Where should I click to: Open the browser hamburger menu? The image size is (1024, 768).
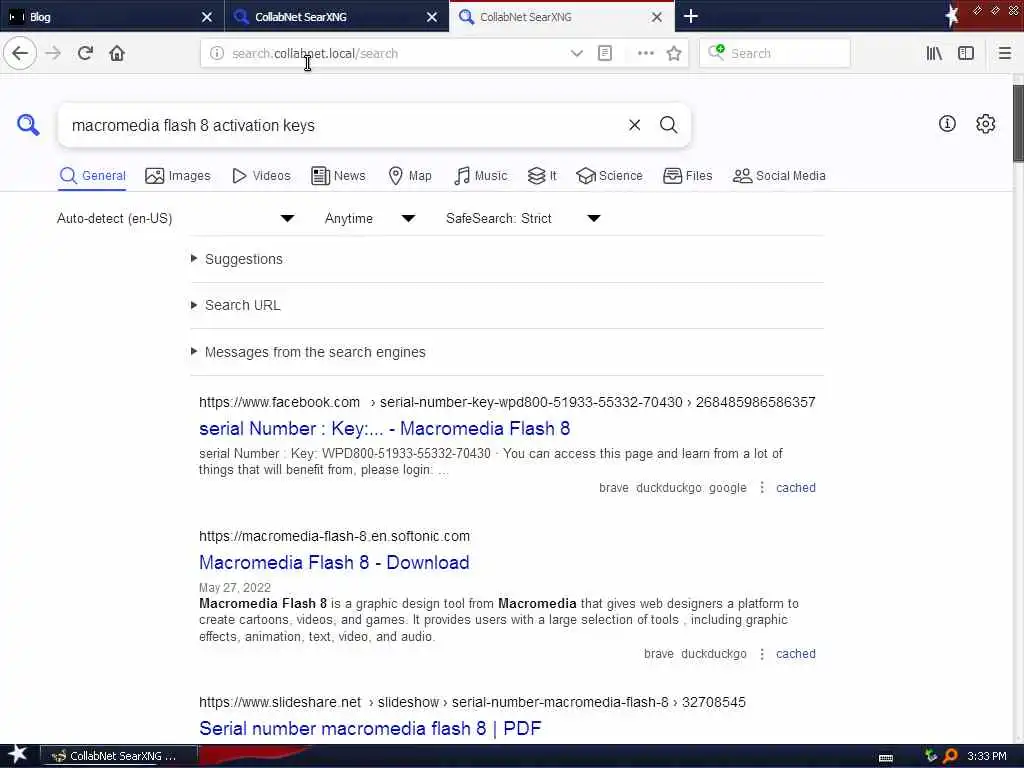tap(1005, 54)
